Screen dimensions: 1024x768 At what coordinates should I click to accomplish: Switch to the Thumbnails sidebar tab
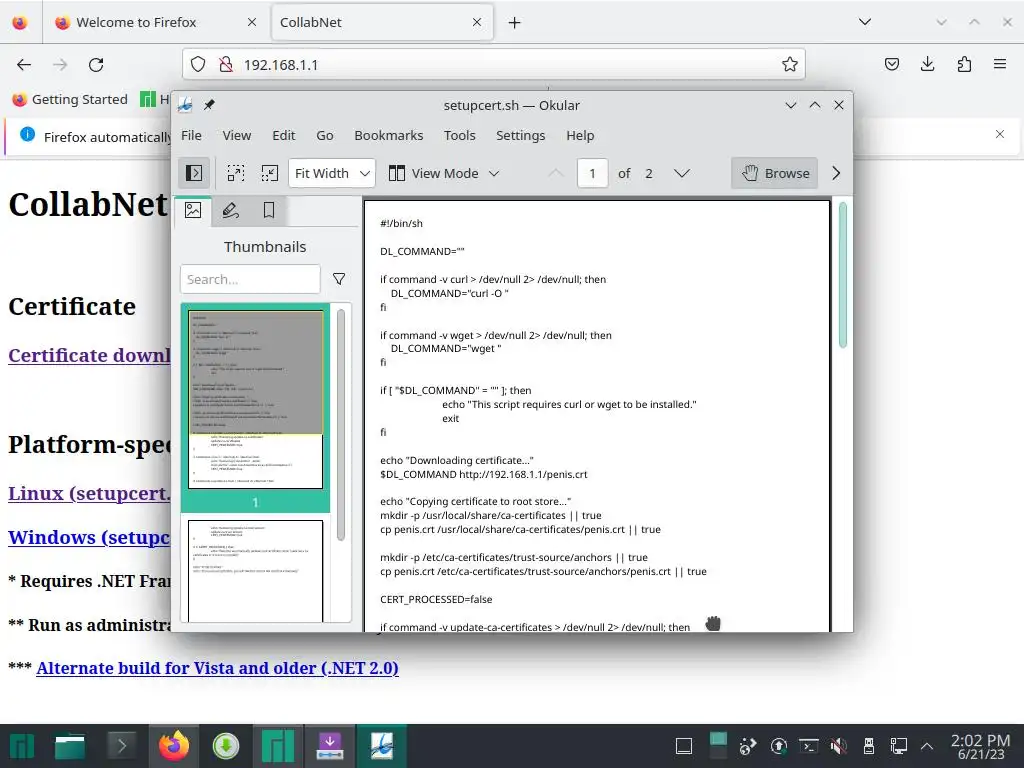(193, 210)
